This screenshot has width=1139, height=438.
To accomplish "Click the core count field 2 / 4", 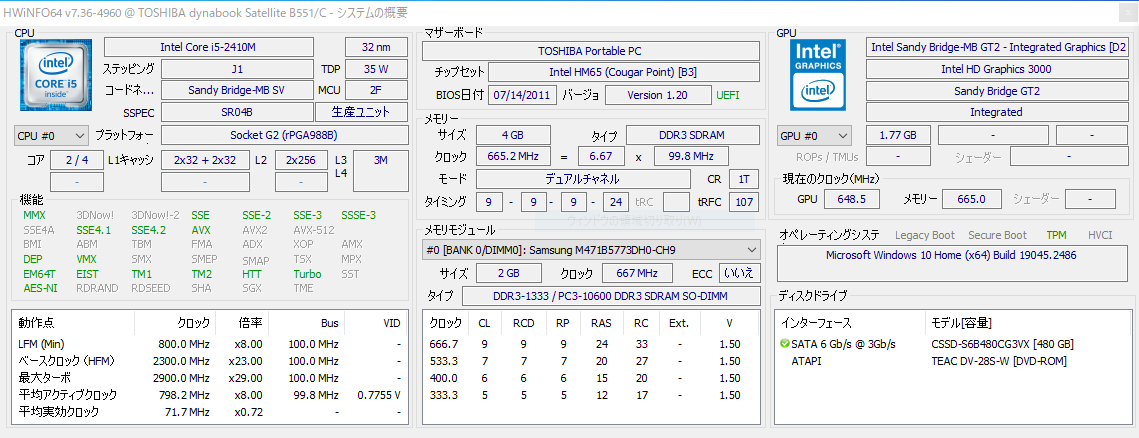I will (x=76, y=161).
